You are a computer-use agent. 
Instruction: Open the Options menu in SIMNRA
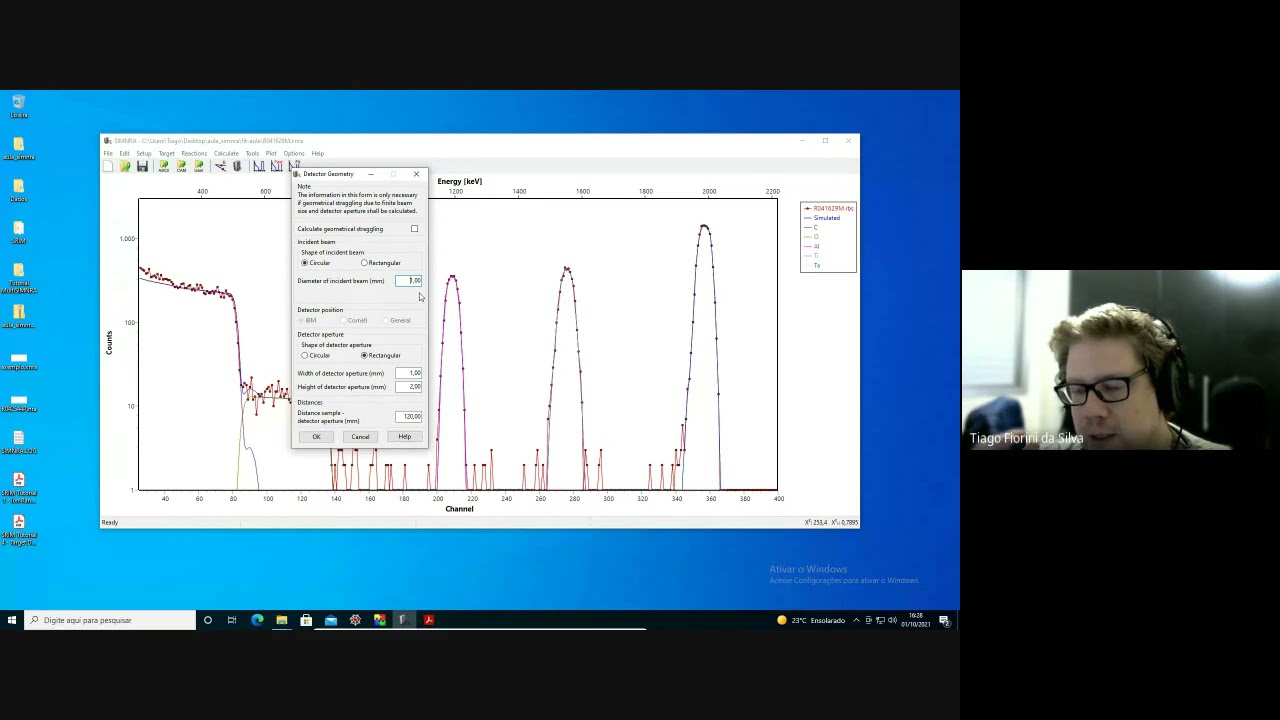[293, 153]
